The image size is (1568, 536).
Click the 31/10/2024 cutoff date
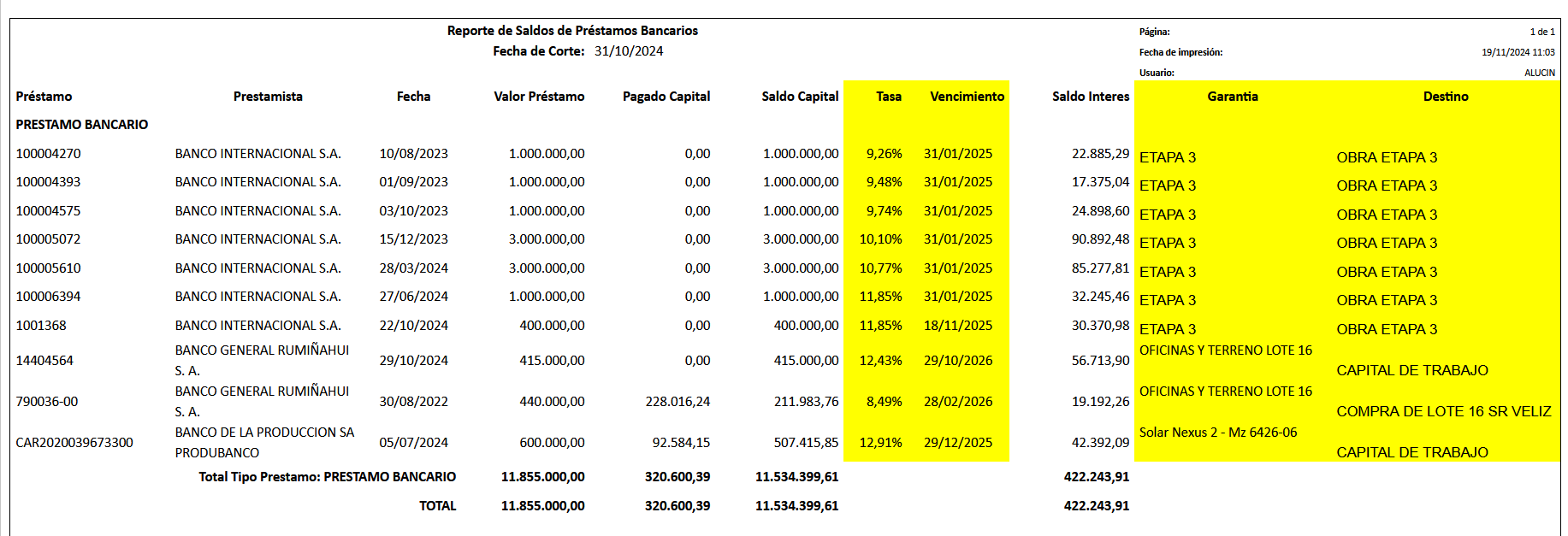[x=629, y=51]
